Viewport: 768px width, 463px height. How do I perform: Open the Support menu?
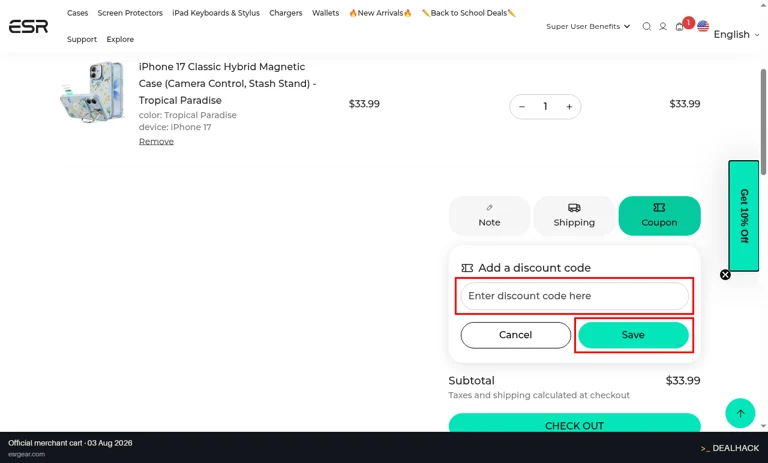[x=82, y=39]
